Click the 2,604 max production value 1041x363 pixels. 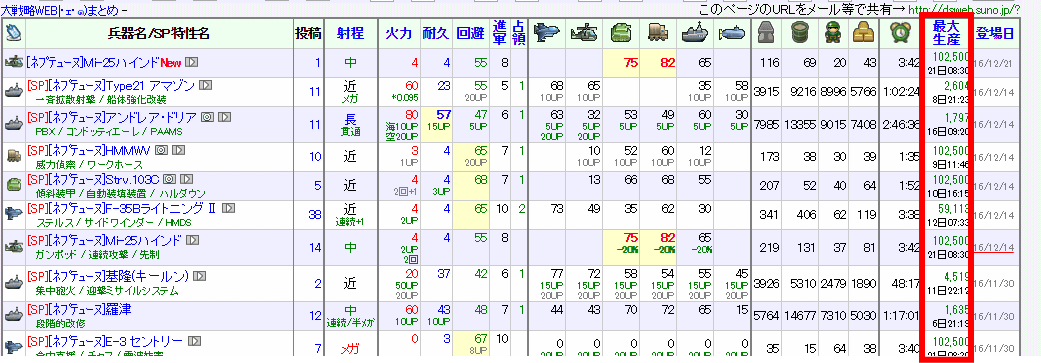tap(957, 86)
